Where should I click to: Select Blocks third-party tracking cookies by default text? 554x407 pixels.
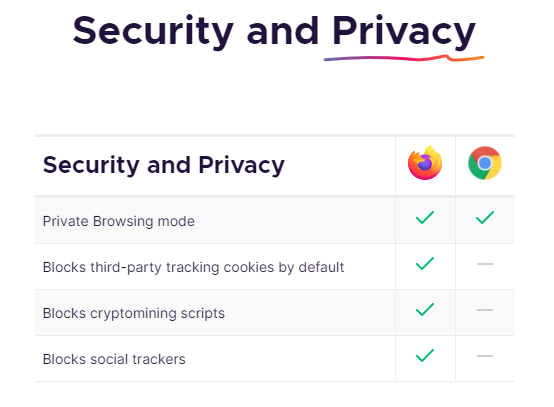coord(193,267)
